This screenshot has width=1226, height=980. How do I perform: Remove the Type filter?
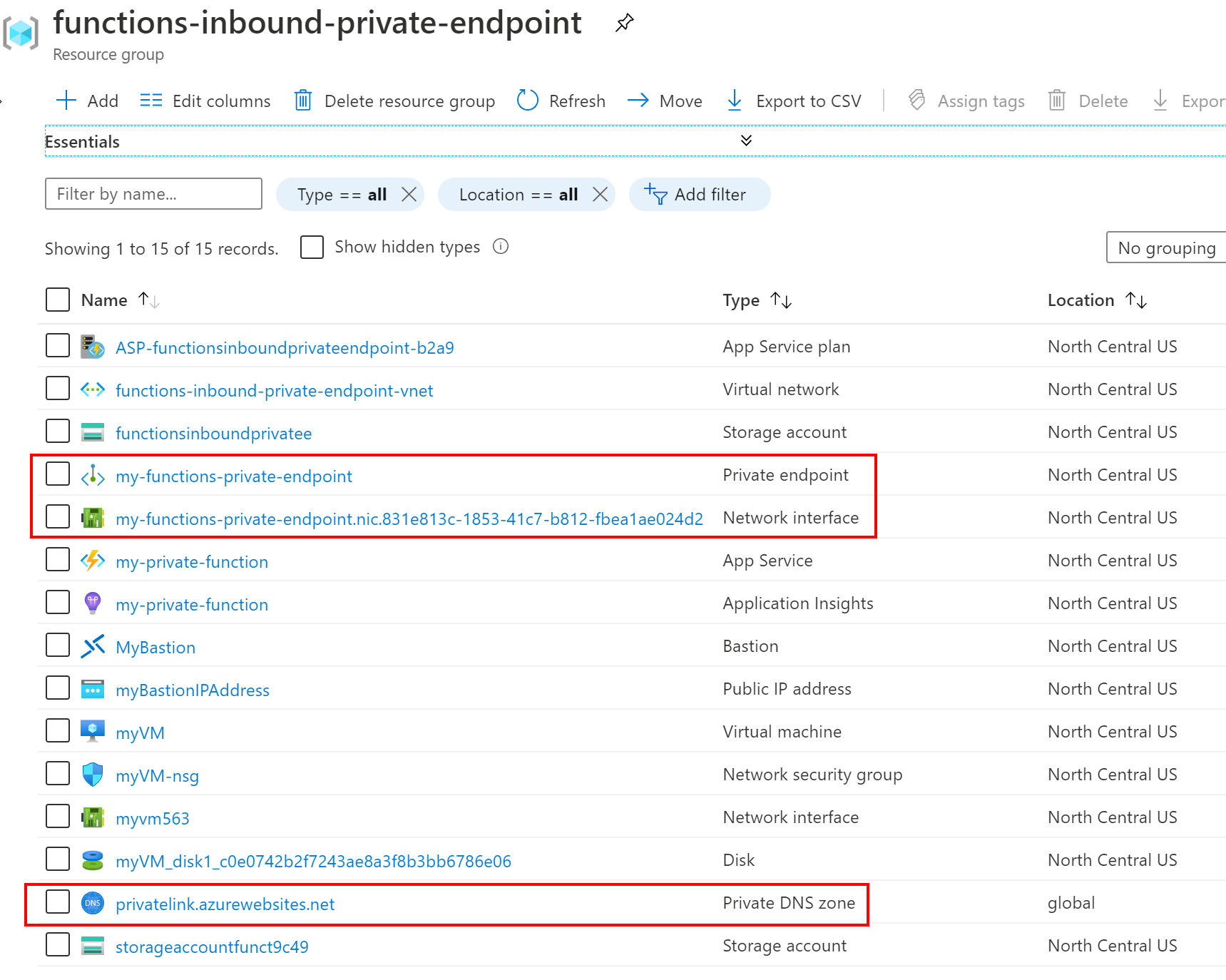[409, 194]
